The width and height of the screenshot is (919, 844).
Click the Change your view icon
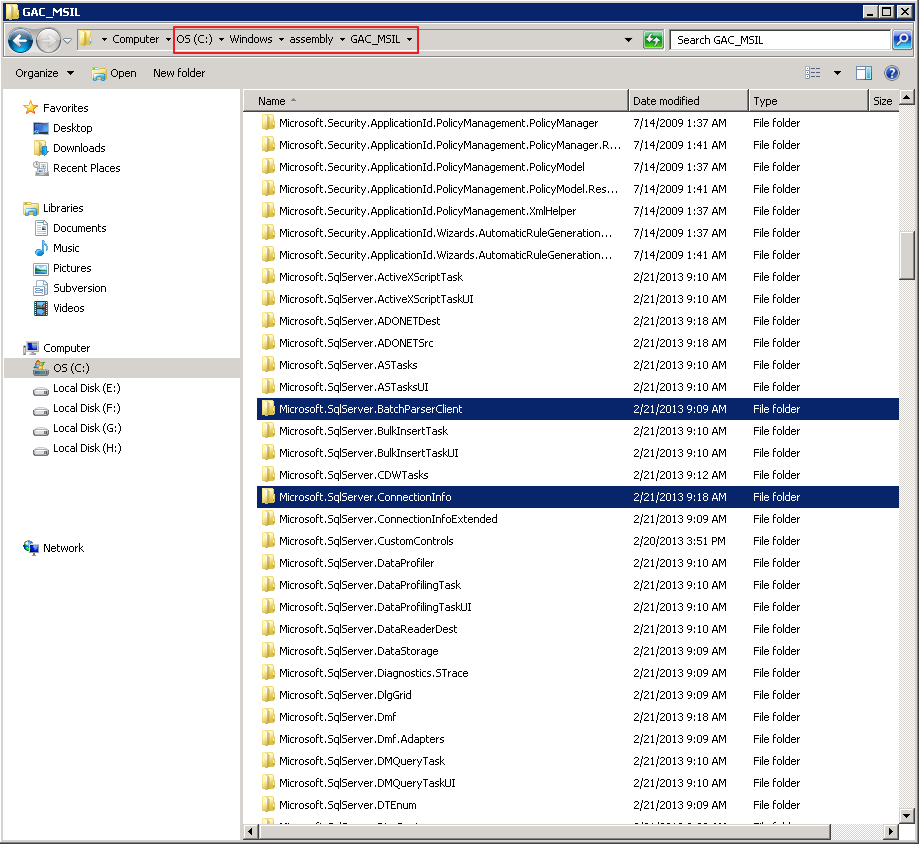(x=812, y=73)
